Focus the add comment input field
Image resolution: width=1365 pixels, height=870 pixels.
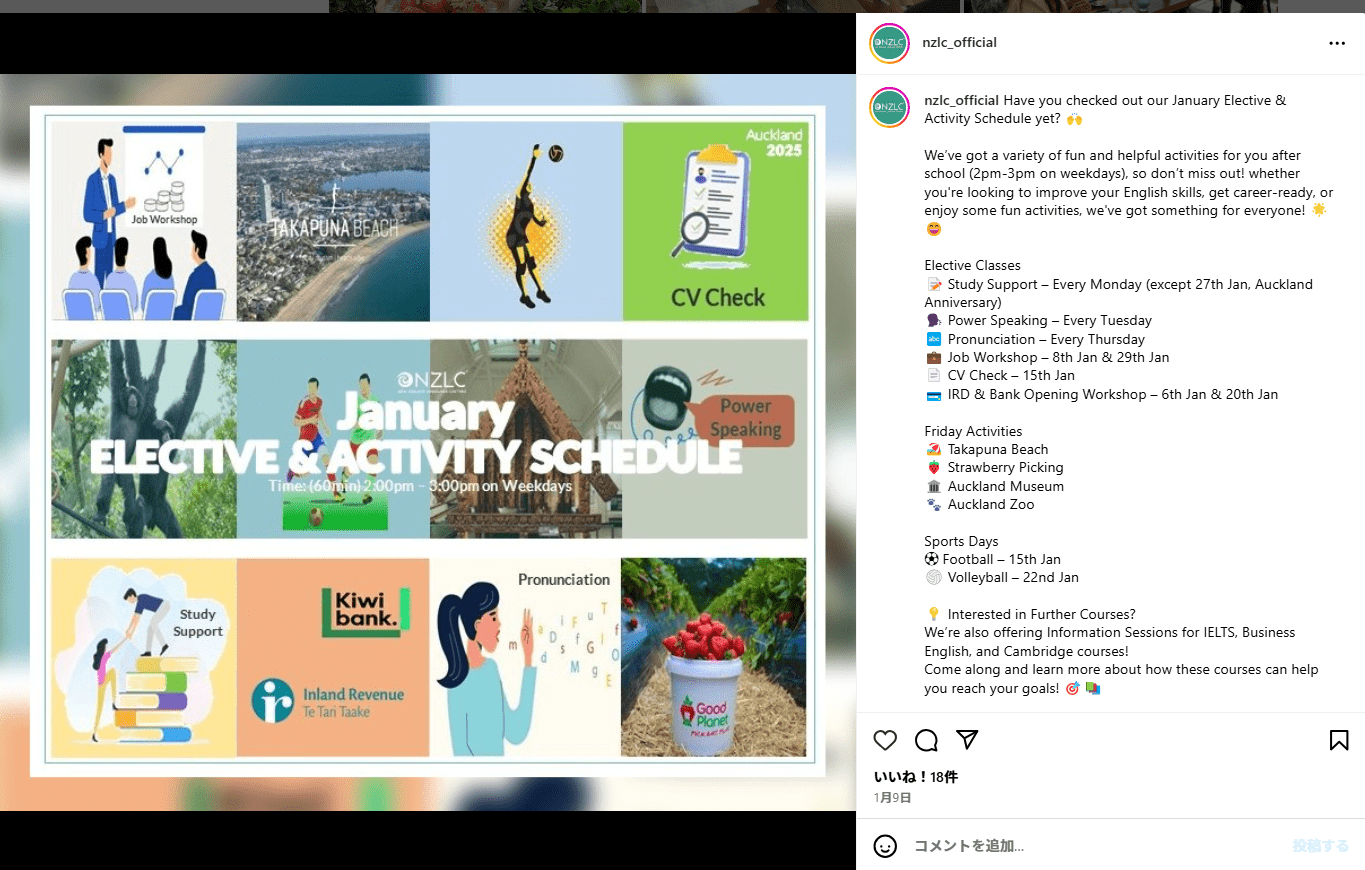(1095, 846)
